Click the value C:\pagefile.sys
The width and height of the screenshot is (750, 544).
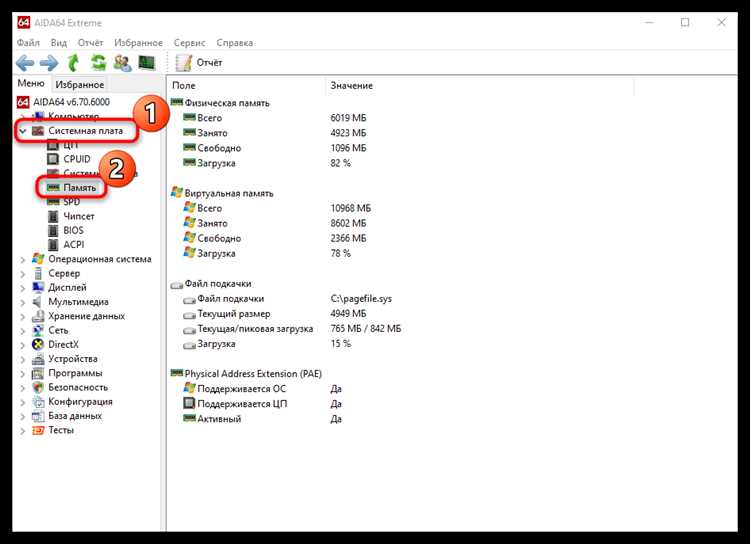361,299
